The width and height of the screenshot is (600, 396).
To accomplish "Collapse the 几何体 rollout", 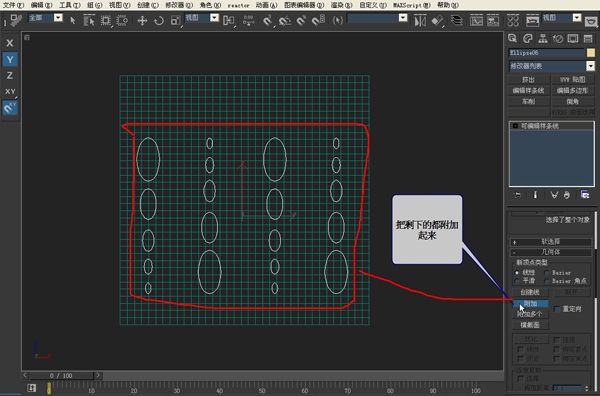I will coord(551,252).
